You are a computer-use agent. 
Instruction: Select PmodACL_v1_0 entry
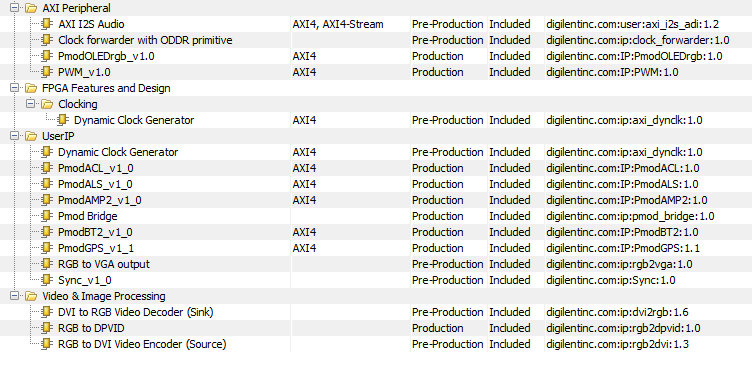tap(96, 168)
